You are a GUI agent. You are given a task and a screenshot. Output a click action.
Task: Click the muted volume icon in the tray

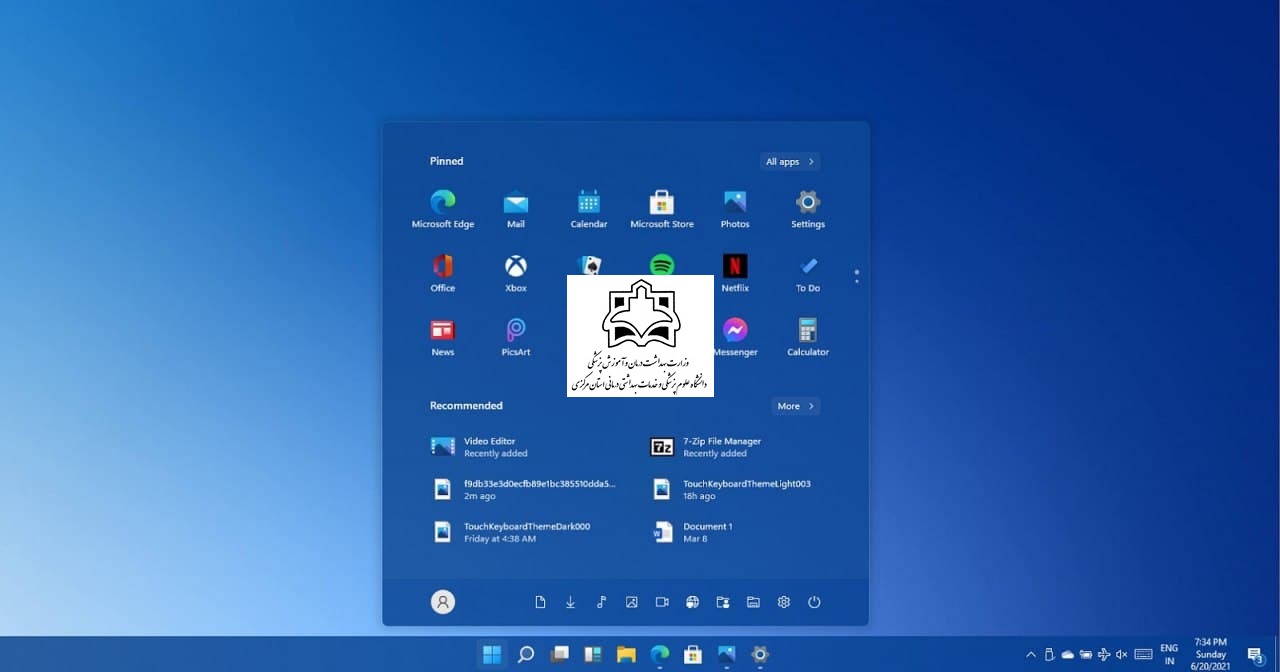pyautogui.click(x=1121, y=655)
